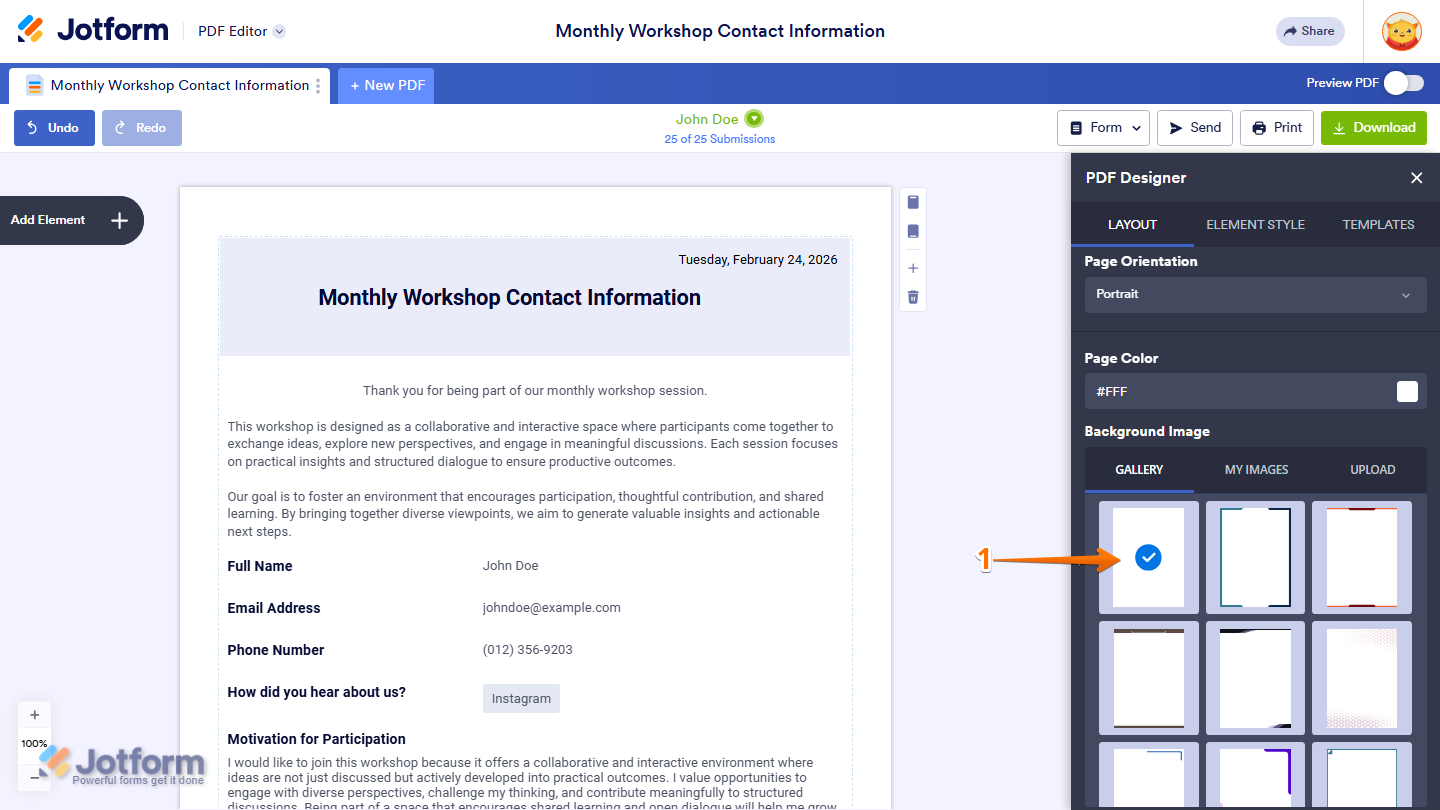Select the blank checked background thumbnail
The width and height of the screenshot is (1440, 810).
(x=1149, y=558)
